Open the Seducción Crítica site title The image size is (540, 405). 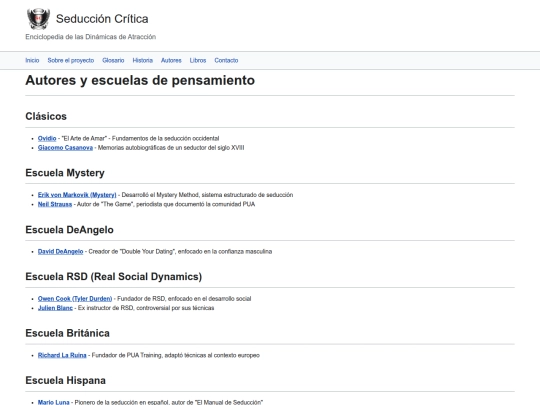(102, 19)
